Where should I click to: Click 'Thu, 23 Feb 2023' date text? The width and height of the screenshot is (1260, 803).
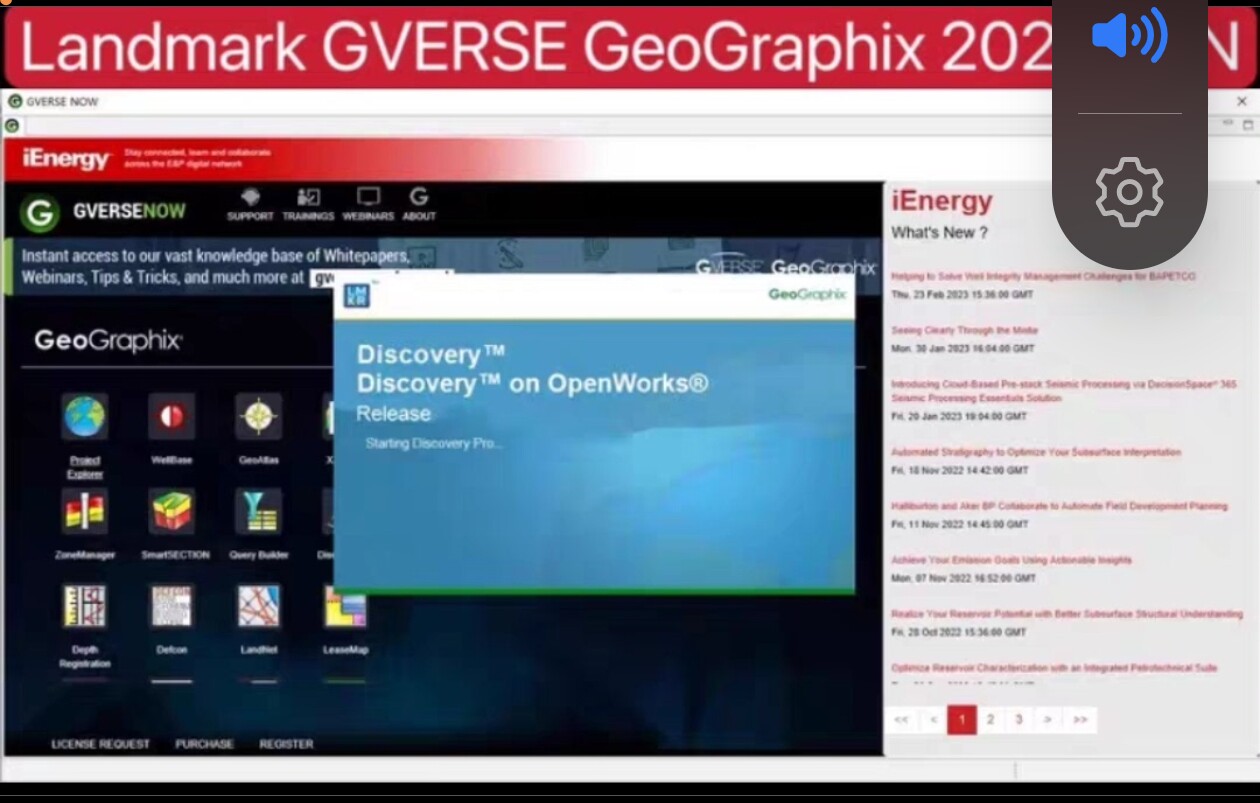[x=962, y=295]
